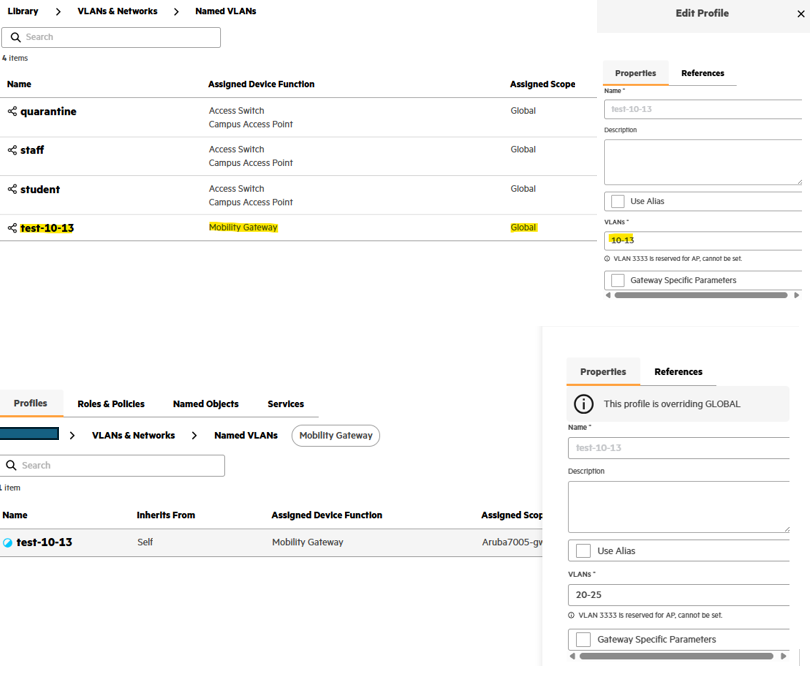This screenshot has width=810, height=677.
Task: Click highlighted Mobility Gateway cell
Action: tap(243, 227)
